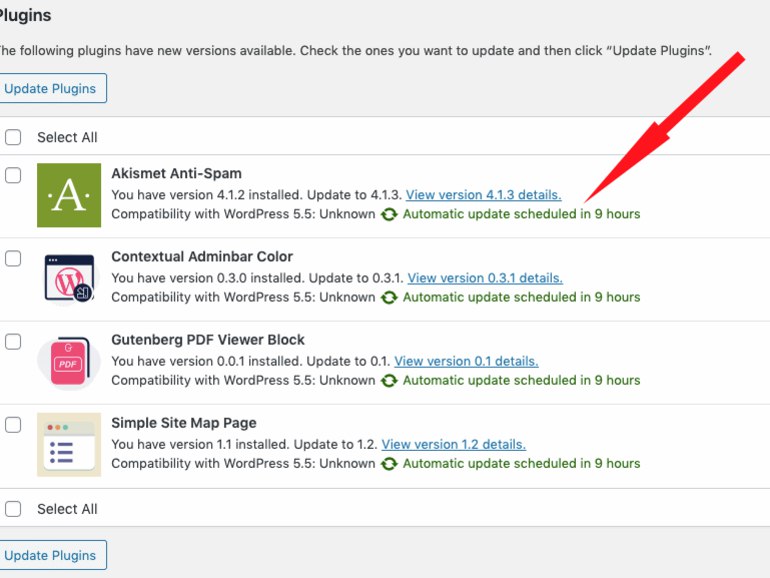770x578 pixels.
Task: Tick the Simple Site Map Page checkbox
Action: (x=13, y=424)
